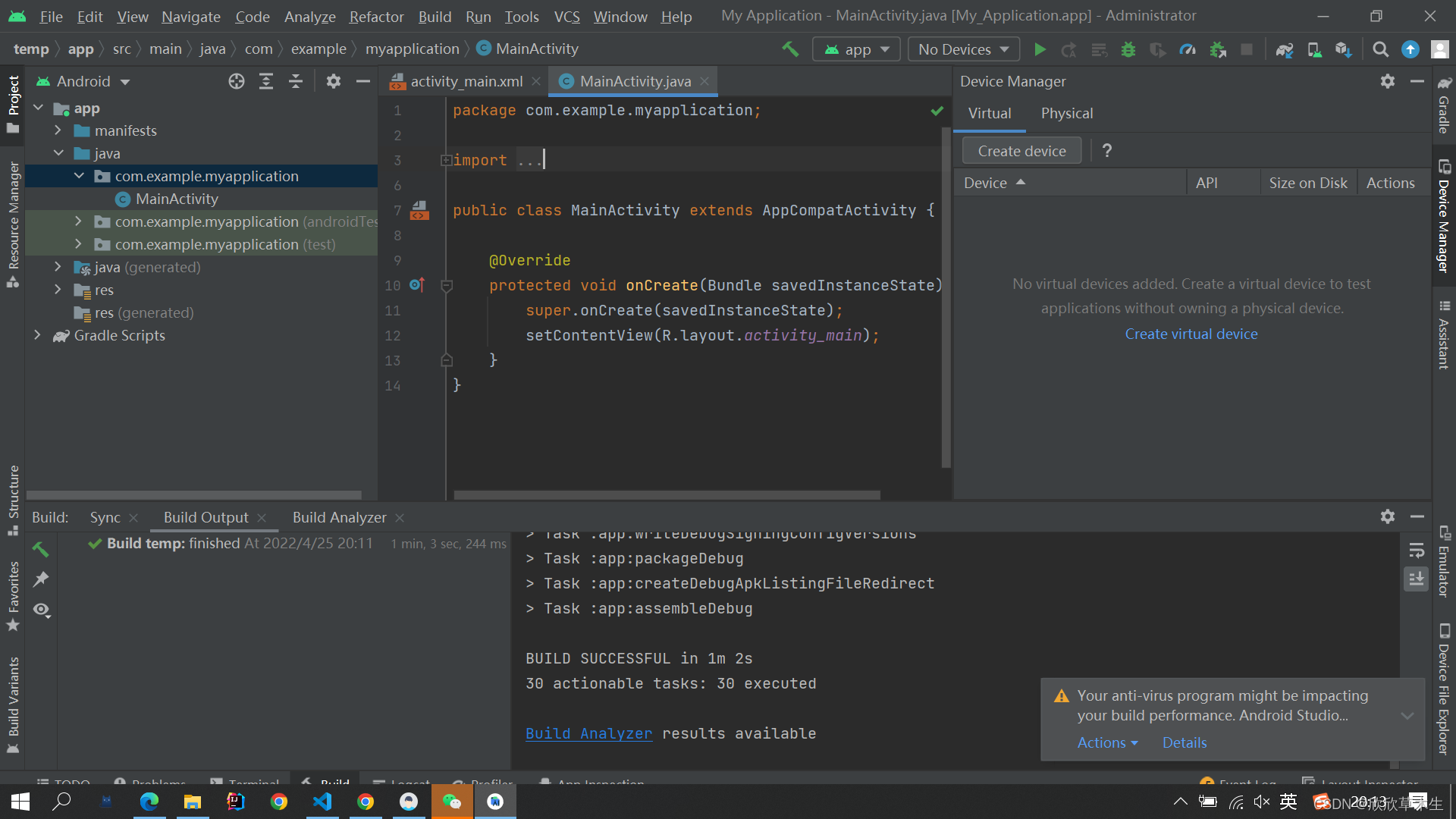Open the No Devices dropdown
Screen dimensions: 1456x819
coord(963,49)
